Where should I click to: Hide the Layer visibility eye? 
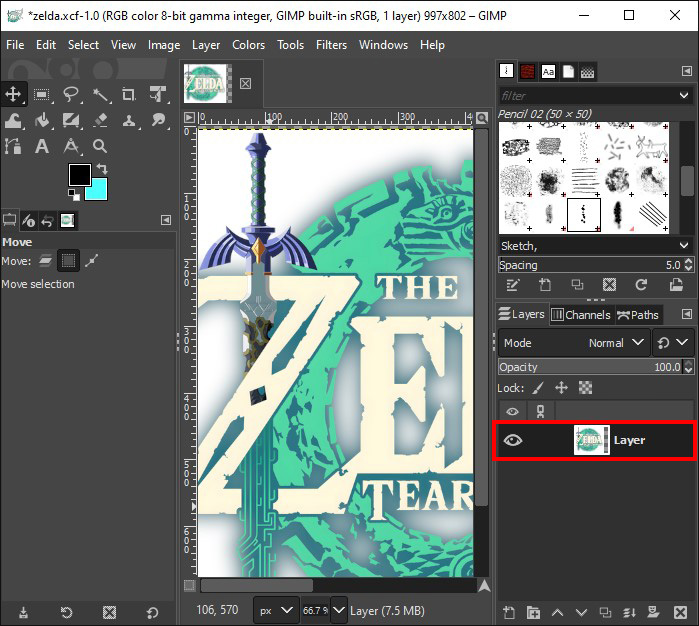coord(513,440)
